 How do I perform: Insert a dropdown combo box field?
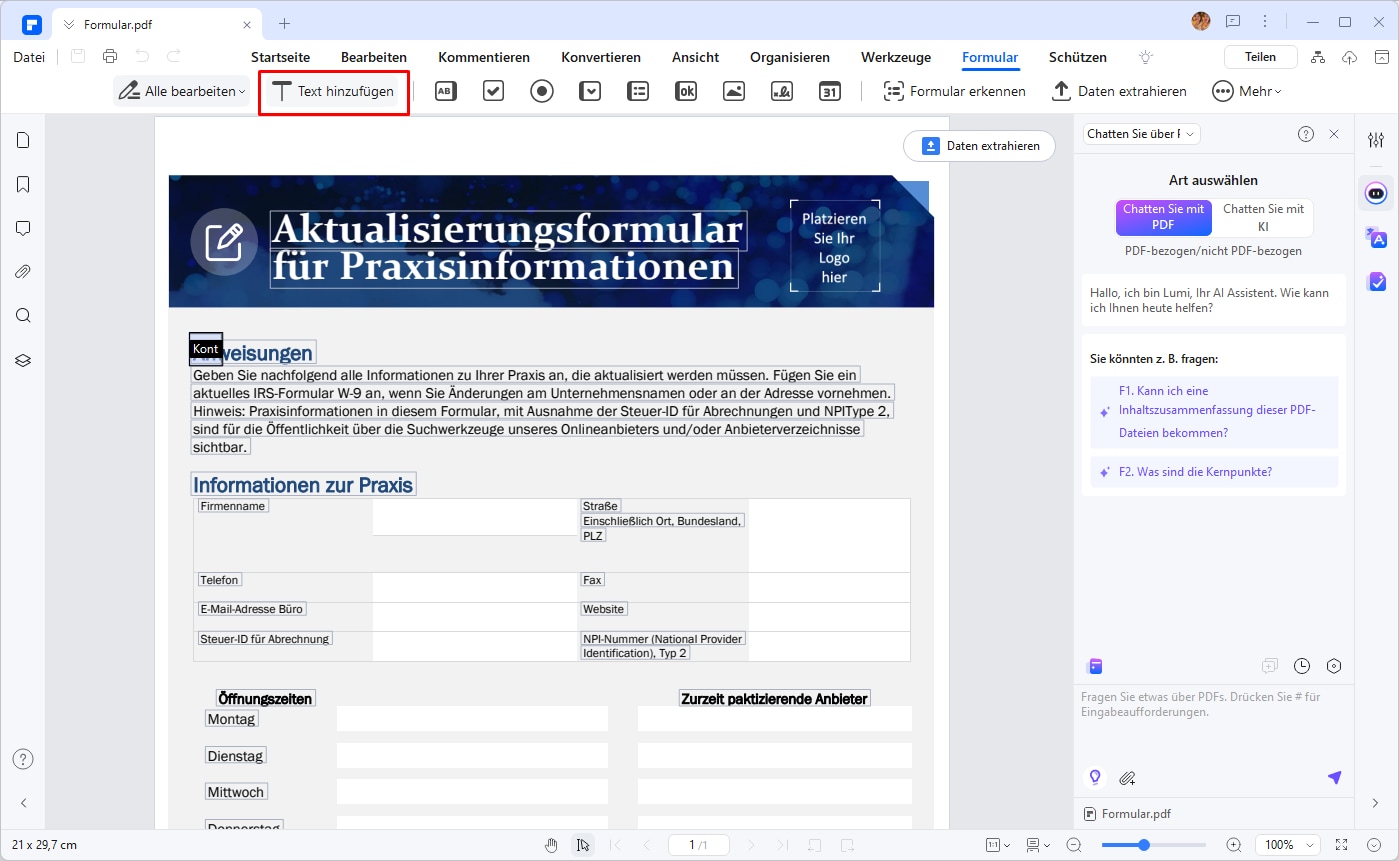[x=590, y=91]
